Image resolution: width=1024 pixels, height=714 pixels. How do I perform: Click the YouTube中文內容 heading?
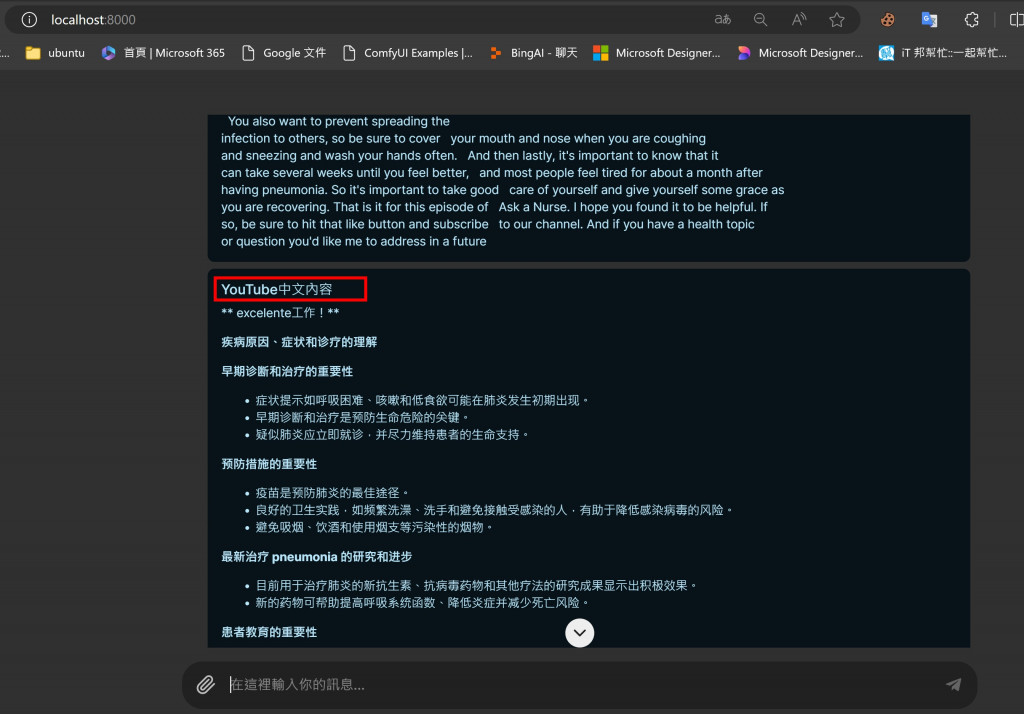(x=276, y=289)
